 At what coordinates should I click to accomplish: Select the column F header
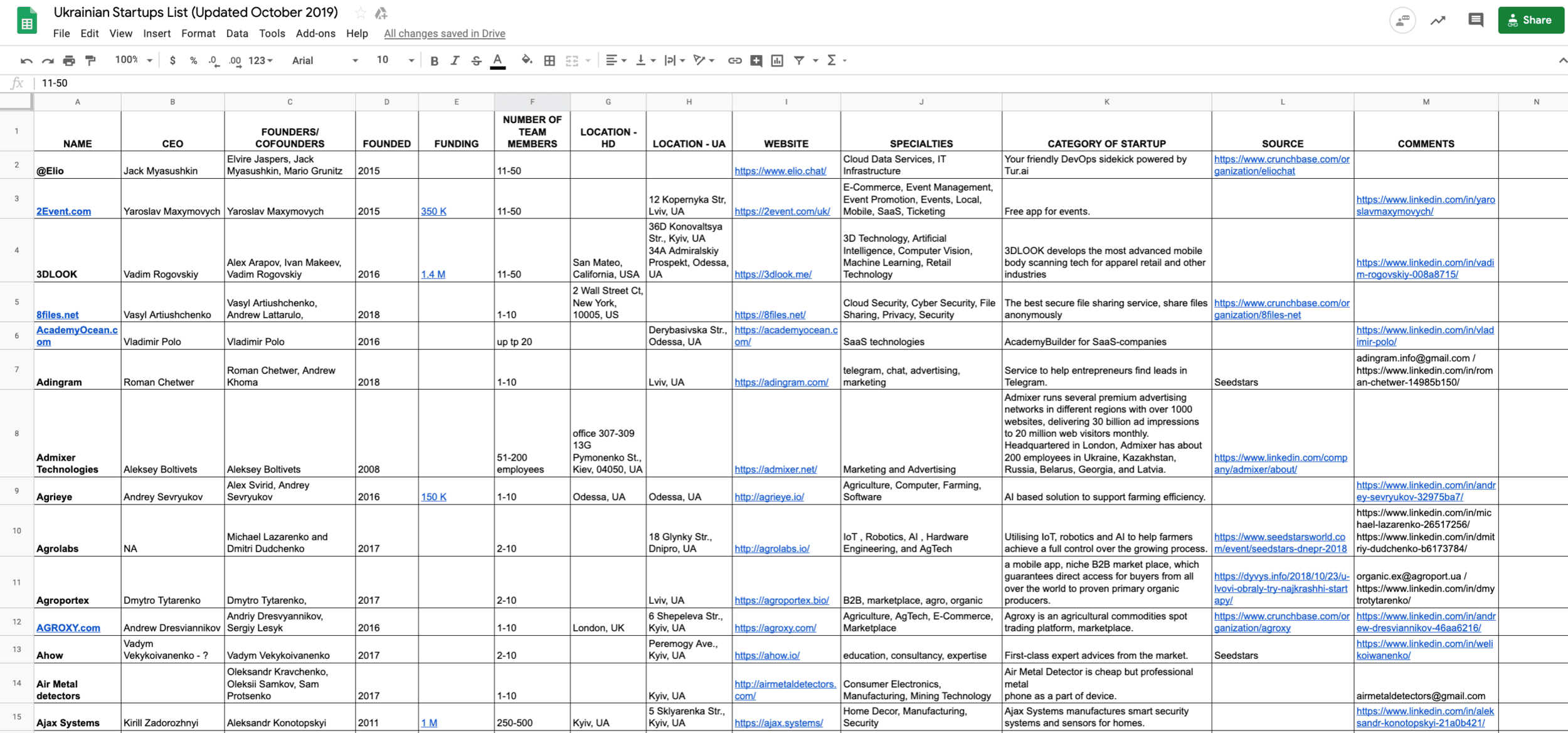point(532,101)
